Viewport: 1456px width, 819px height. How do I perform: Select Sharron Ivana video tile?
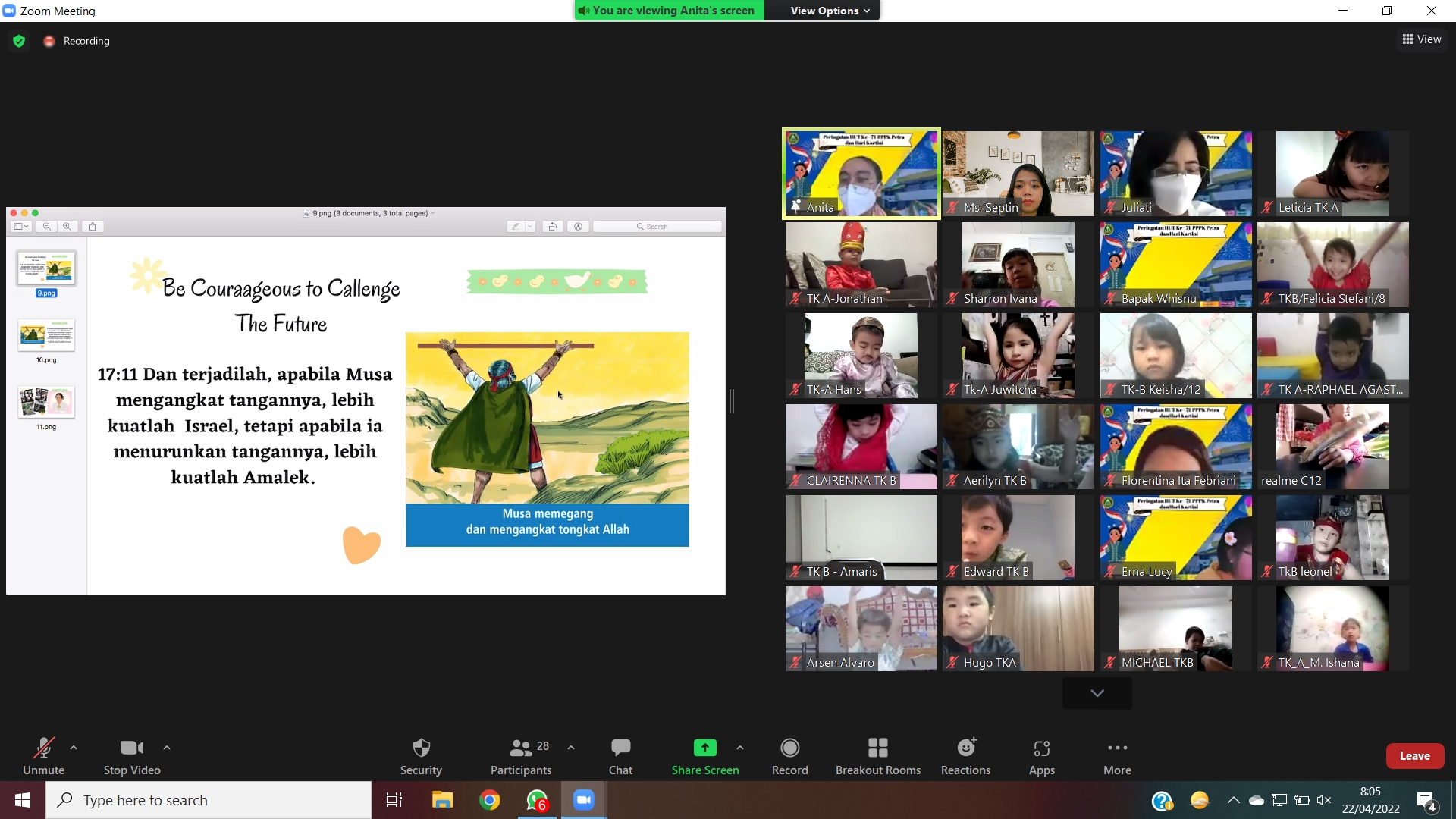point(1018,265)
